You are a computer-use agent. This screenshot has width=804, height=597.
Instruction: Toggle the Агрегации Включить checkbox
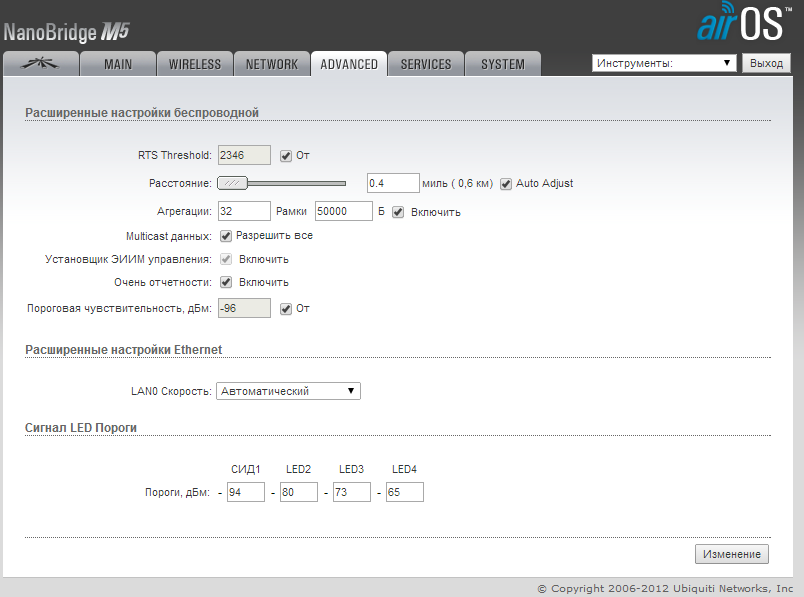point(398,212)
